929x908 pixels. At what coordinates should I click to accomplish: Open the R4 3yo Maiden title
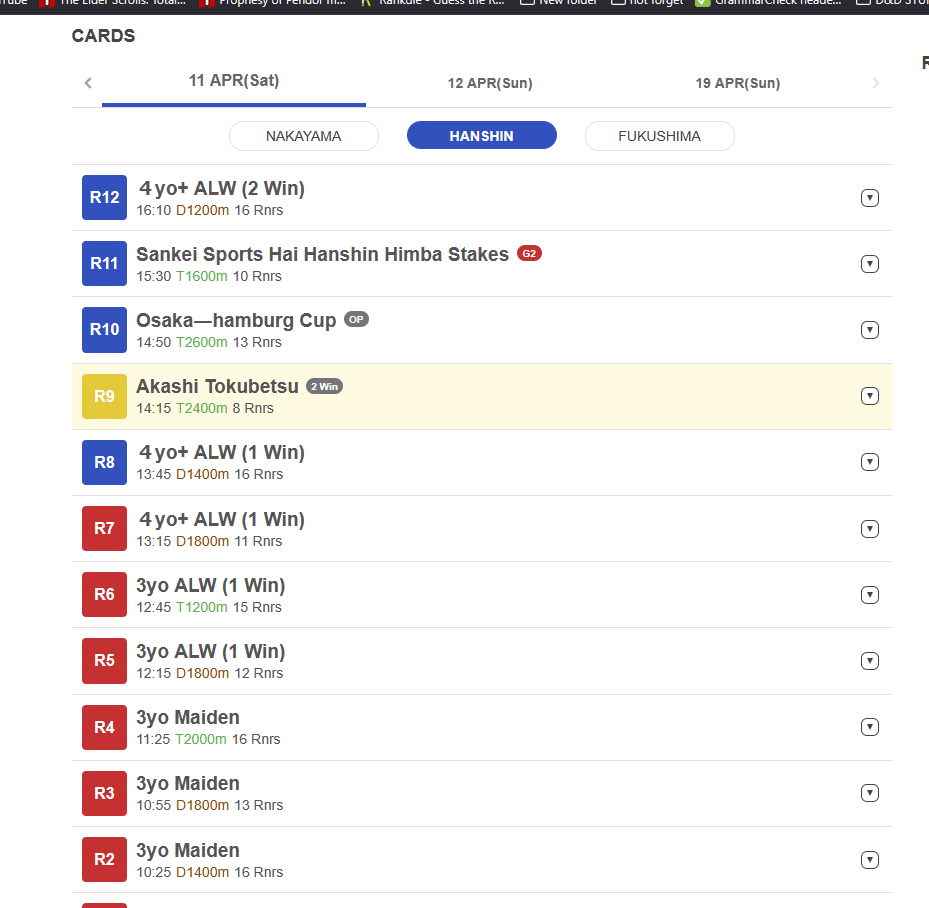click(188, 718)
